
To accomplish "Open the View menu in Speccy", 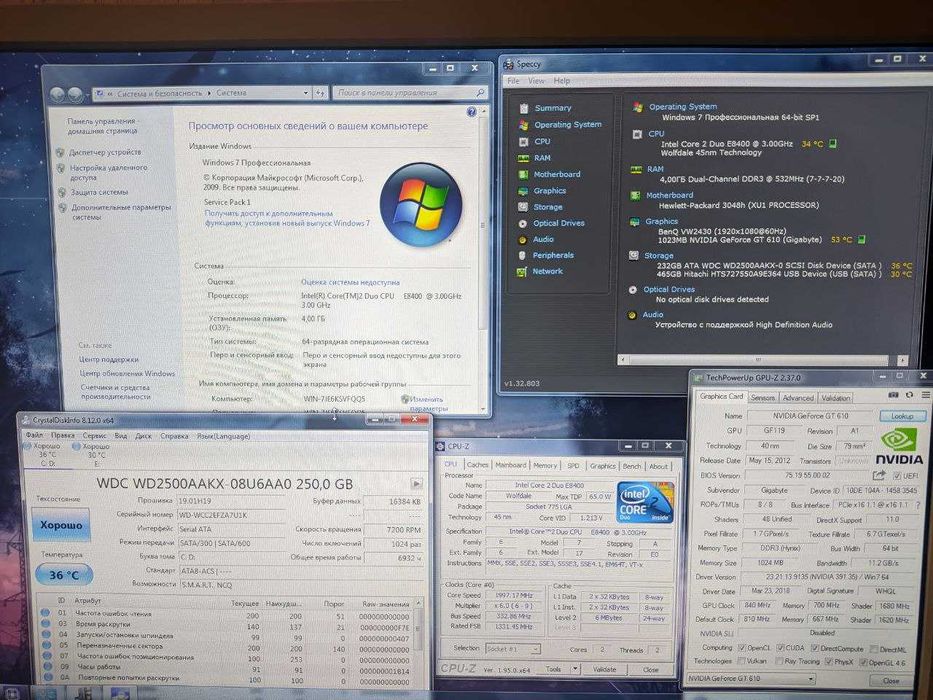I will 536,80.
